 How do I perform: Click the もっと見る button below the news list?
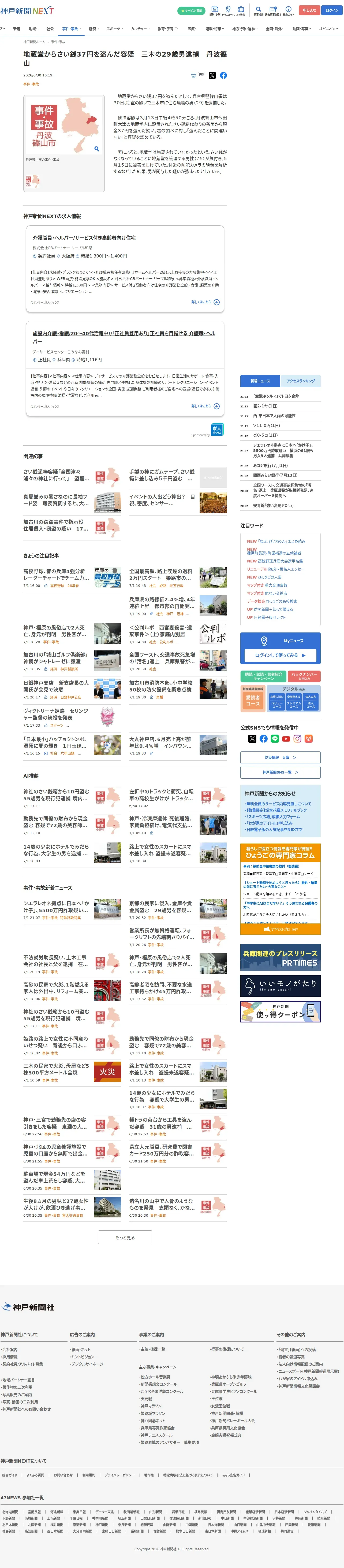(125, 1238)
